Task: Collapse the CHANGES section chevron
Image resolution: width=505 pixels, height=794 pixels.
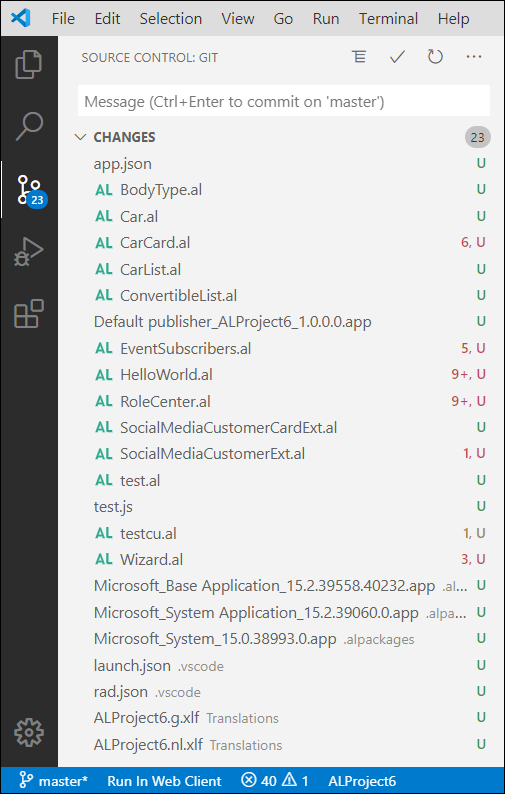Action: tap(80, 137)
